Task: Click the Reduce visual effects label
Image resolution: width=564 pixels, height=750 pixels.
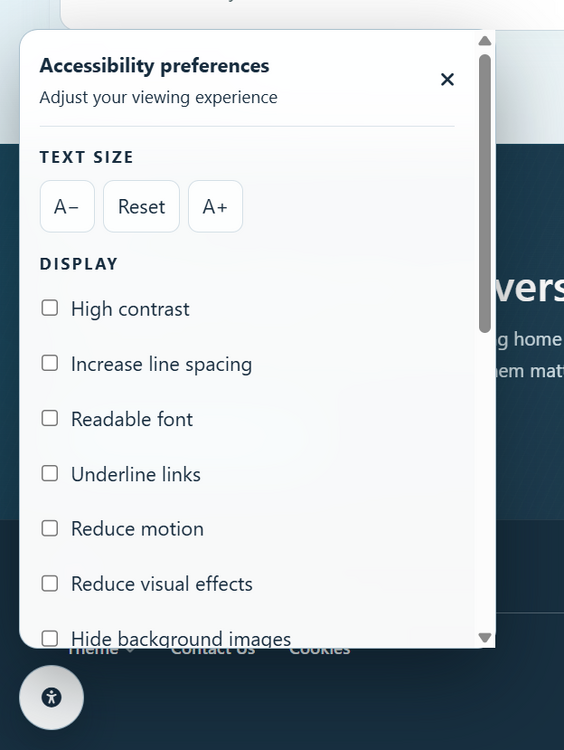Action: pyautogui.click(x=162, y=584)
